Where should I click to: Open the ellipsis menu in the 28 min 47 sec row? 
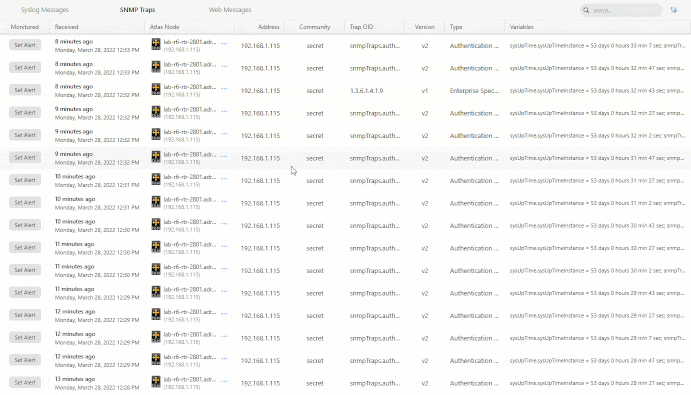[x=224, y=358]
